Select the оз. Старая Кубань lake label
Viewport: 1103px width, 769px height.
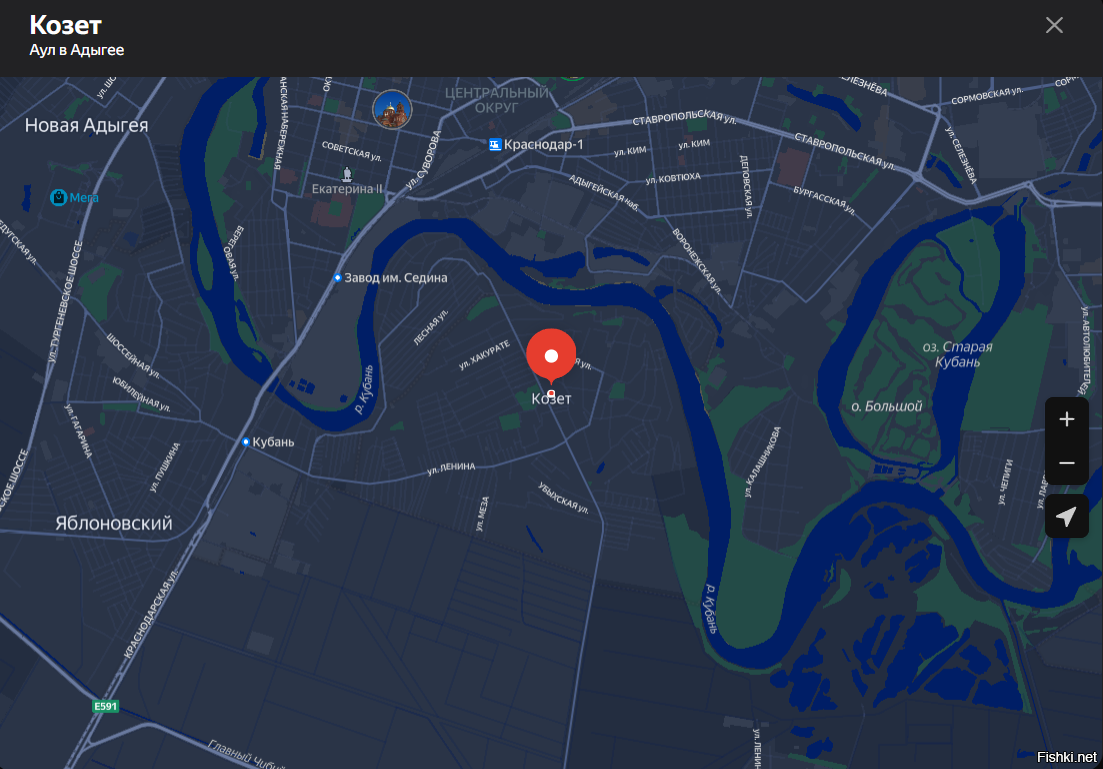[x=957, y=354]
